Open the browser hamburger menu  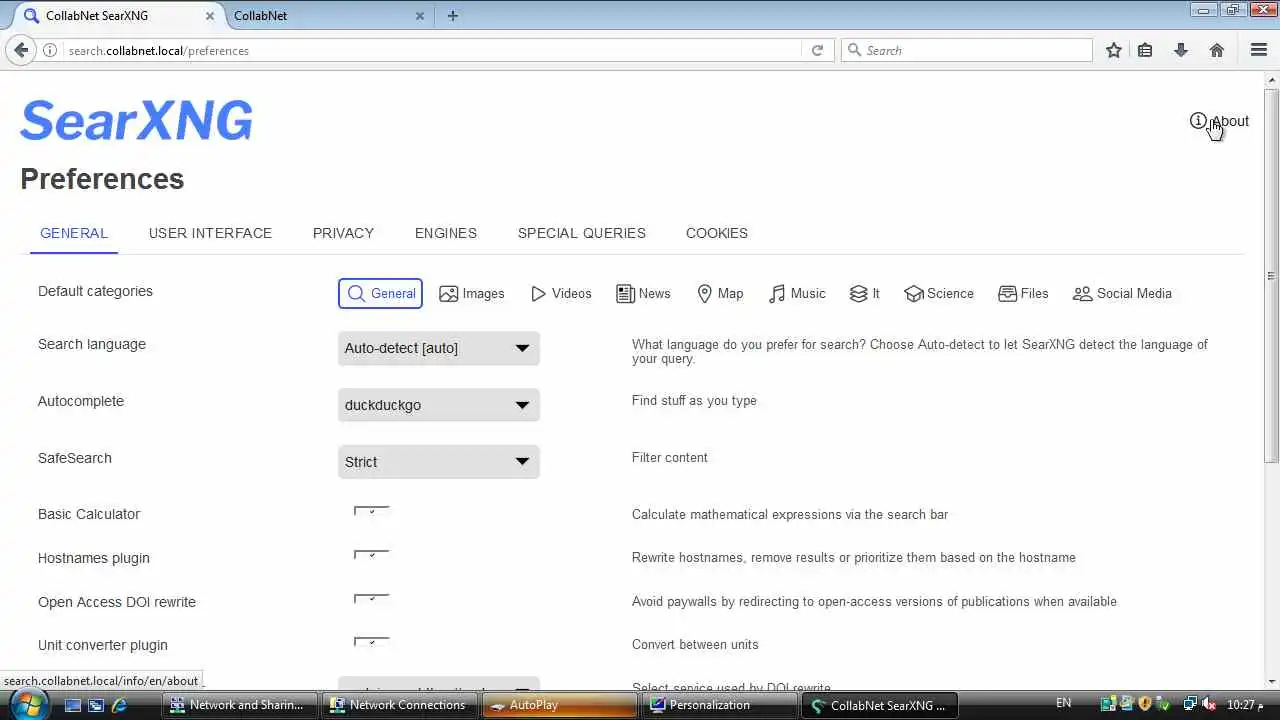pyautogui.click(x=1259, y=50)
